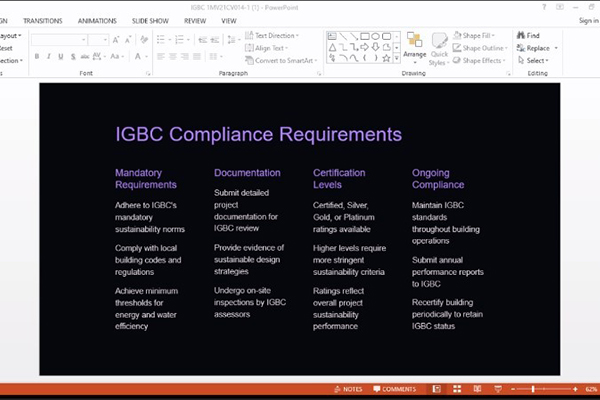The height and width of the screenshot is (400, 600).
Task: Select the Line shape in gallery
Action: [343, 36]
